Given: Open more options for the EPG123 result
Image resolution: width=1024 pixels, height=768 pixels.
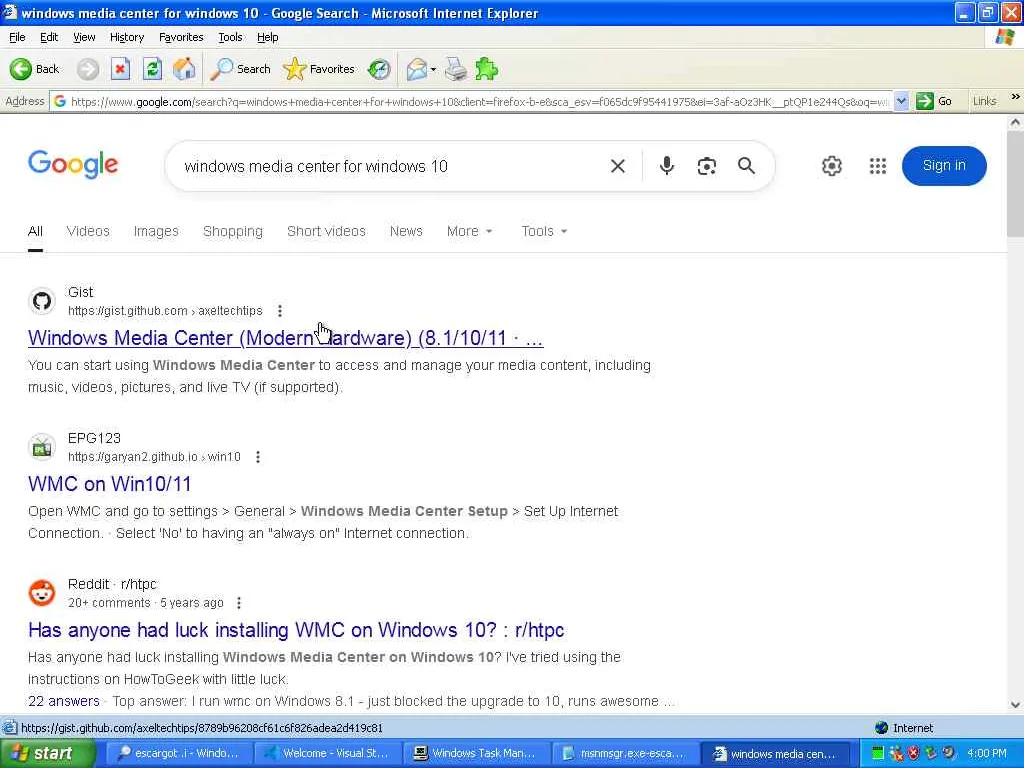Looking at the screenshot, I should (x=258, y=457).
